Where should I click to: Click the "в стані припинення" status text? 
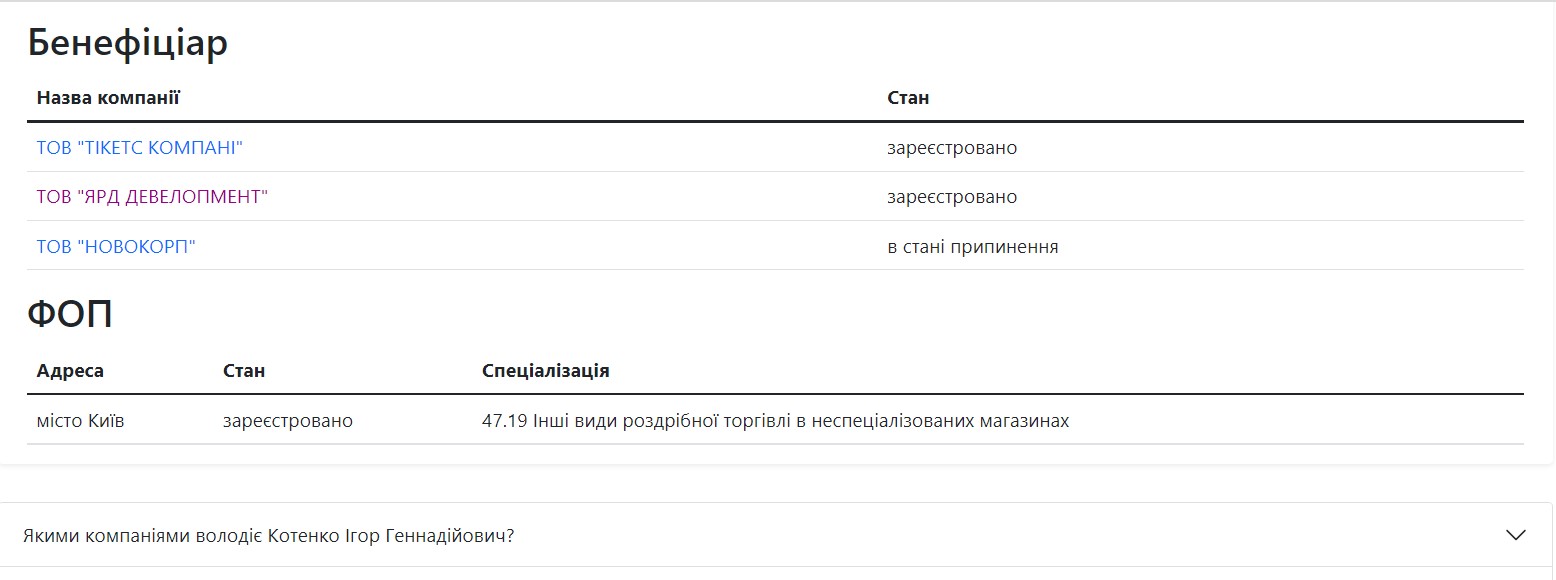972,246
